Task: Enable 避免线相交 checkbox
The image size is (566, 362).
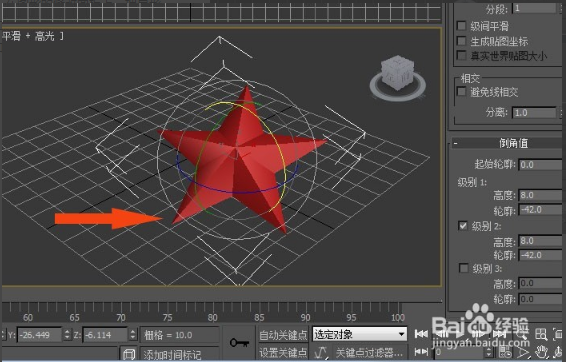Action: (462, 92)
